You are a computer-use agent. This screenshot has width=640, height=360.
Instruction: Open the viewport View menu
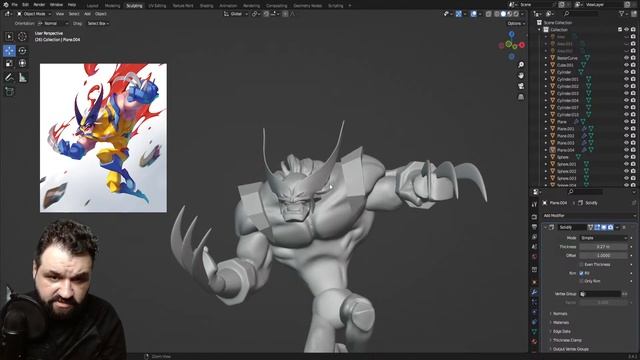(x=60, y=14)
